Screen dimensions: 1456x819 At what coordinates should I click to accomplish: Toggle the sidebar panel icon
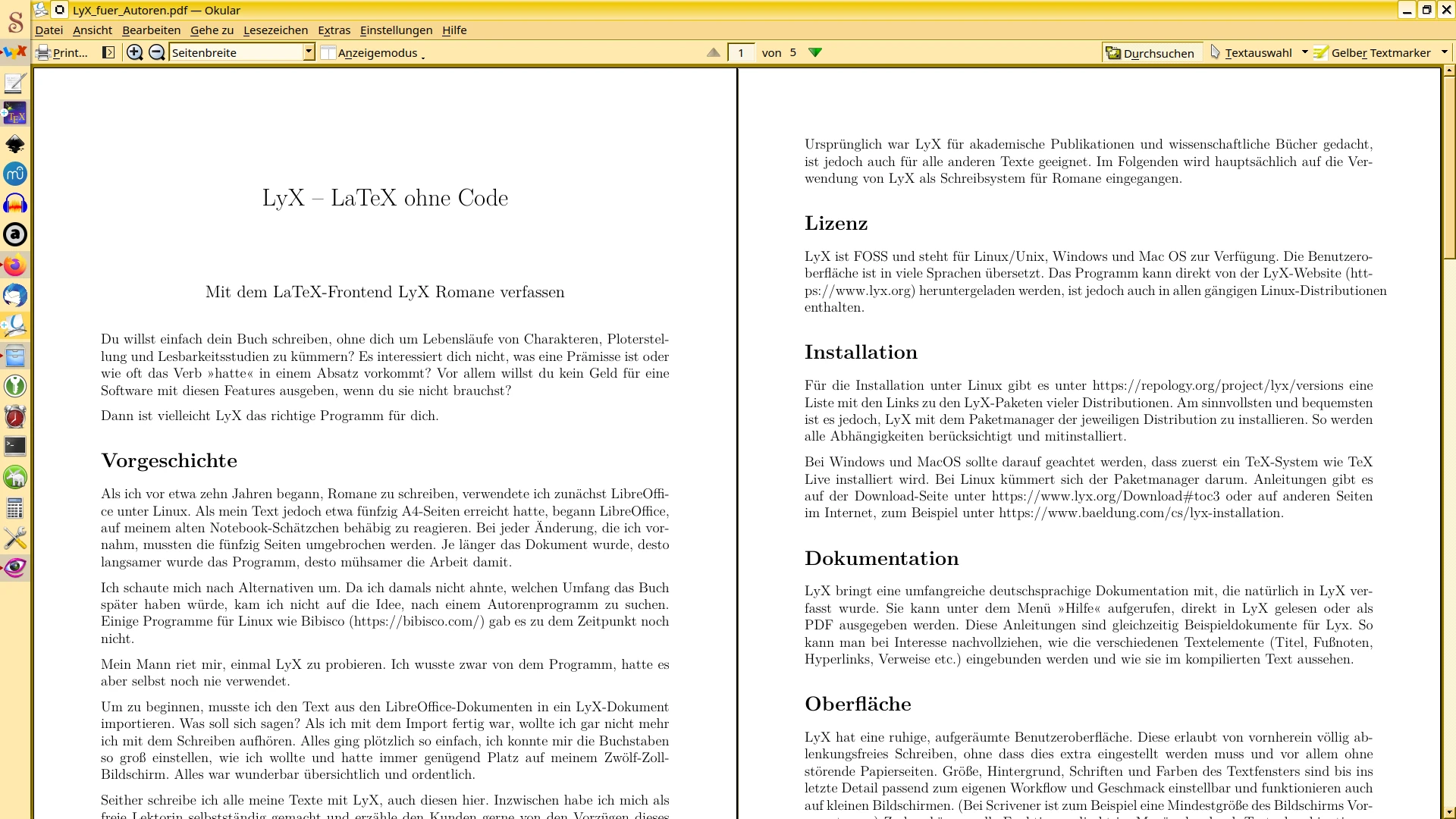click(108, 52)
